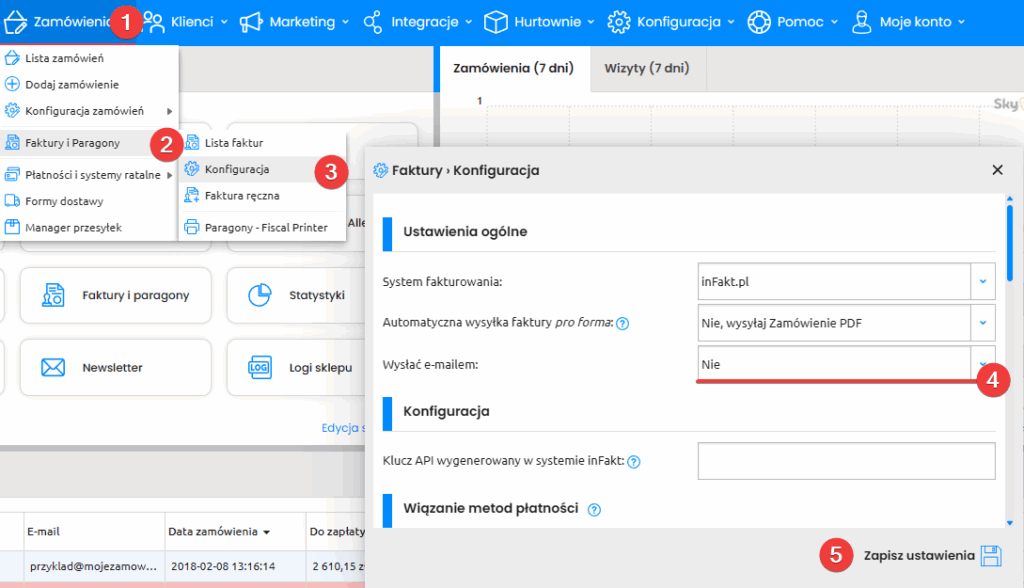This screenshot has height=588, width=1024.
Task: Click help icon beside Wiązanie metod płatności
Action: tap(594, 510)
